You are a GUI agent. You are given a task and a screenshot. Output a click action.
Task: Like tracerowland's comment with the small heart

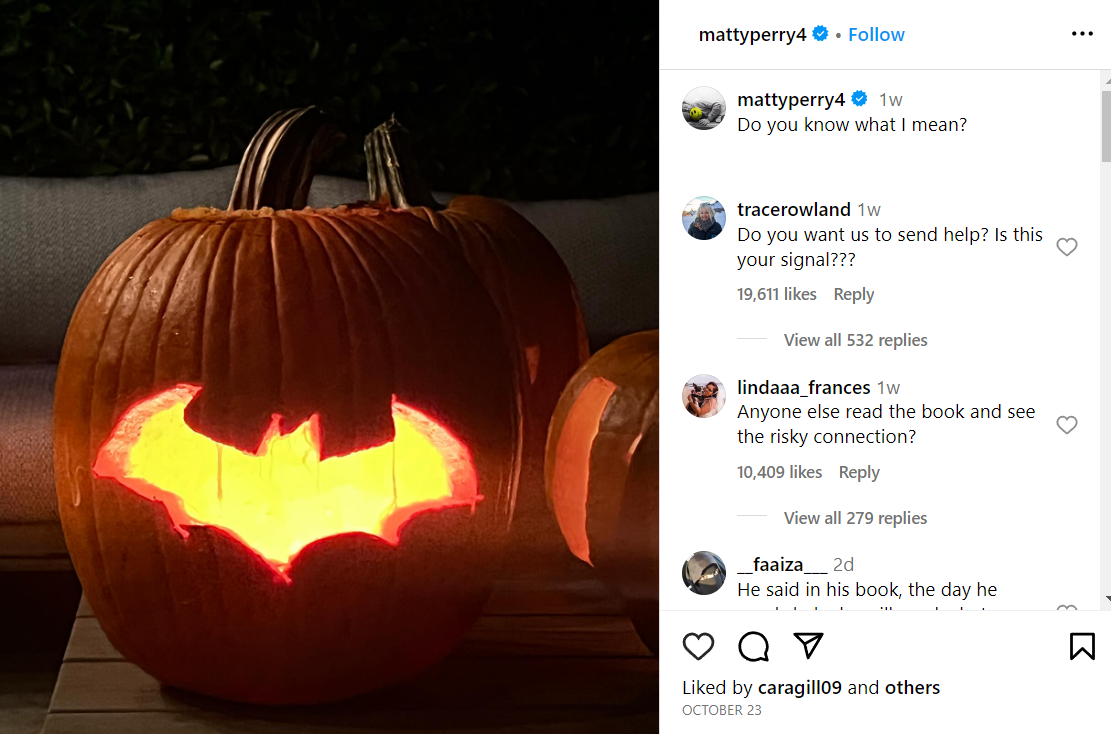(x=1067, y=246)
